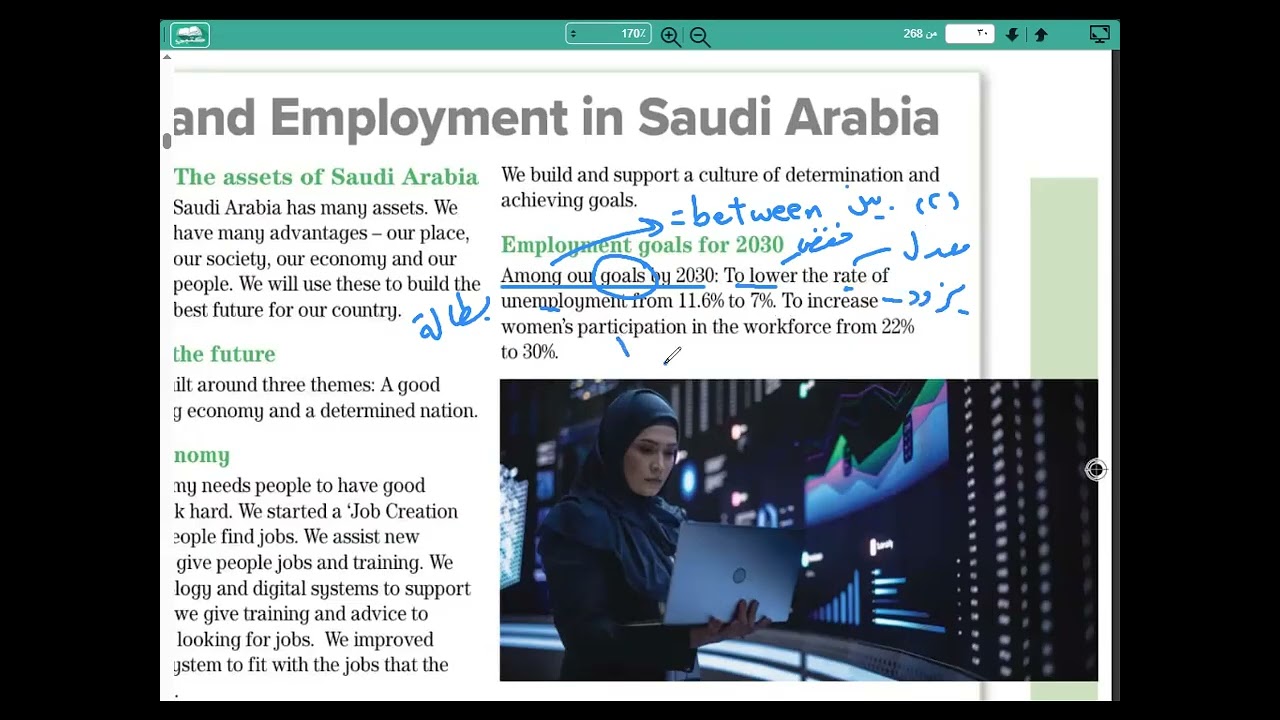Enter presentation fullscreen mode icon

[1099, 34]
